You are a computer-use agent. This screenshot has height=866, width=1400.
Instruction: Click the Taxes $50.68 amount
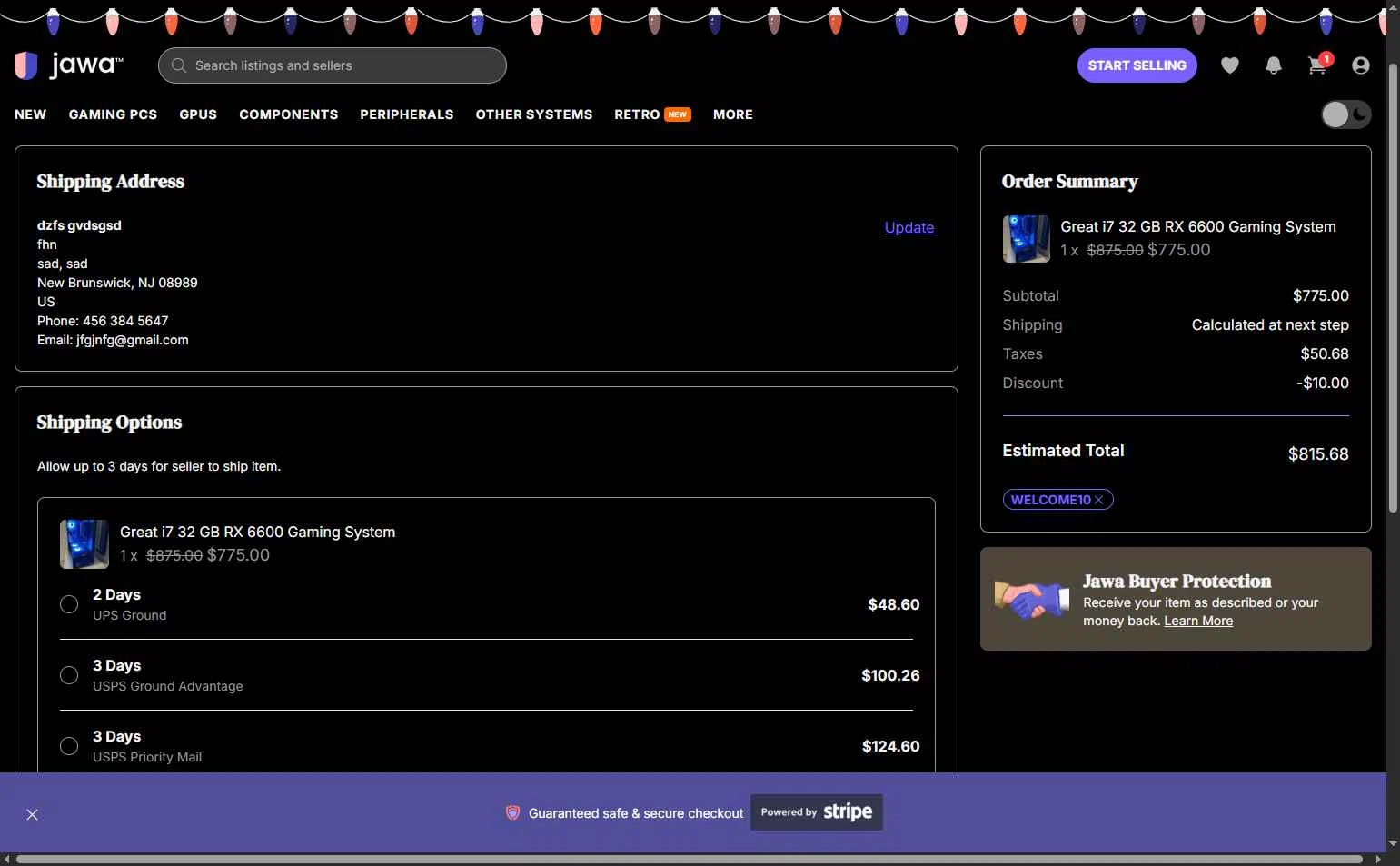click(1324, 353)
